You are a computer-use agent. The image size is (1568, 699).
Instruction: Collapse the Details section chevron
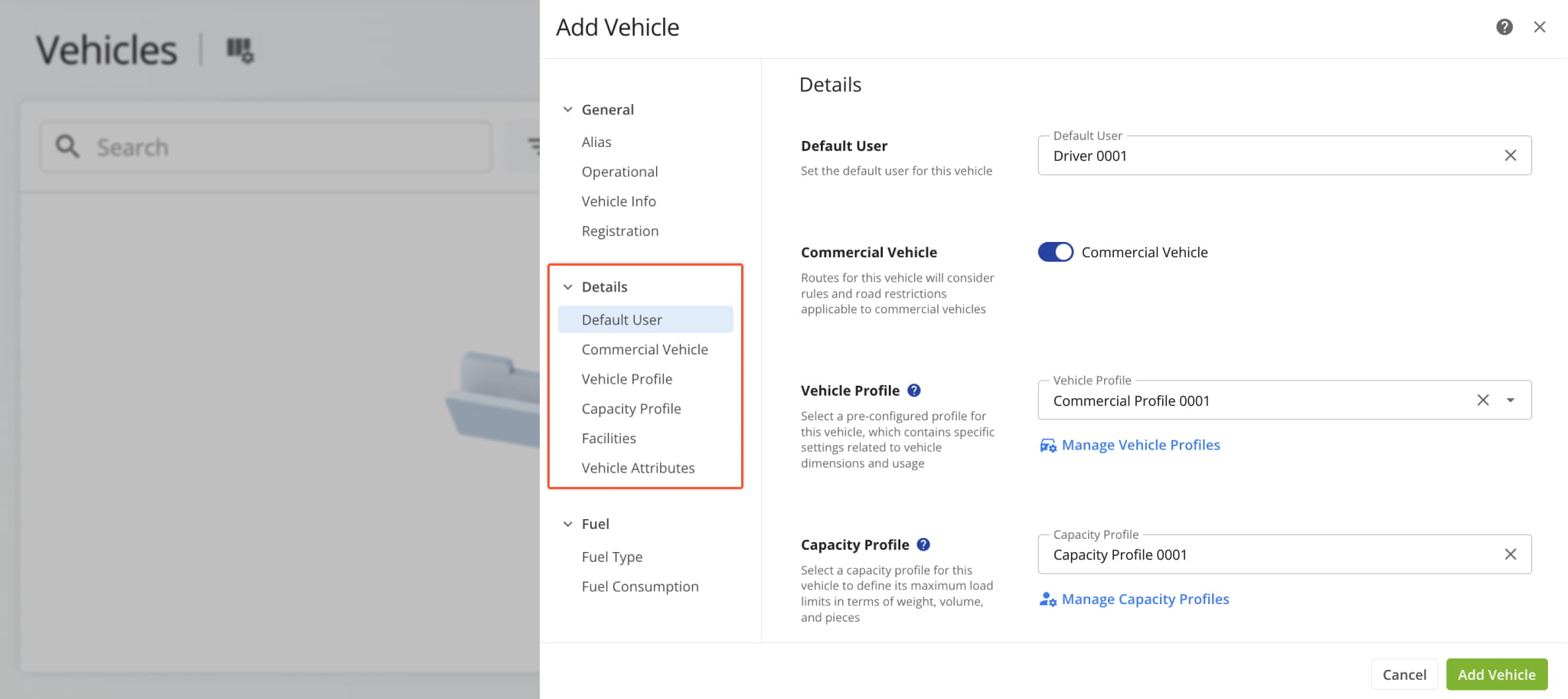(568, 287)
